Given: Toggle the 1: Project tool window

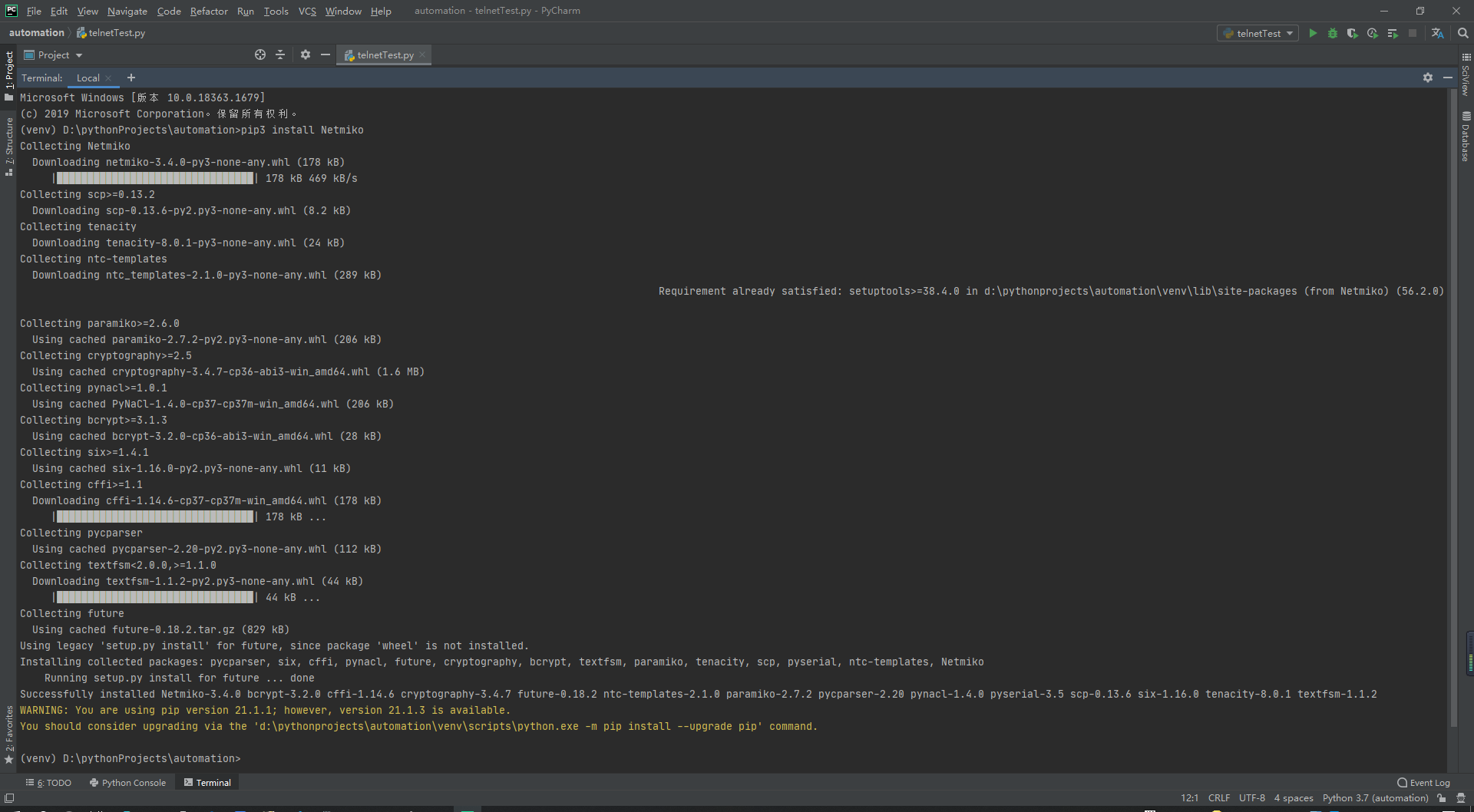Looking at the screenshot, I should click(9, 76).
